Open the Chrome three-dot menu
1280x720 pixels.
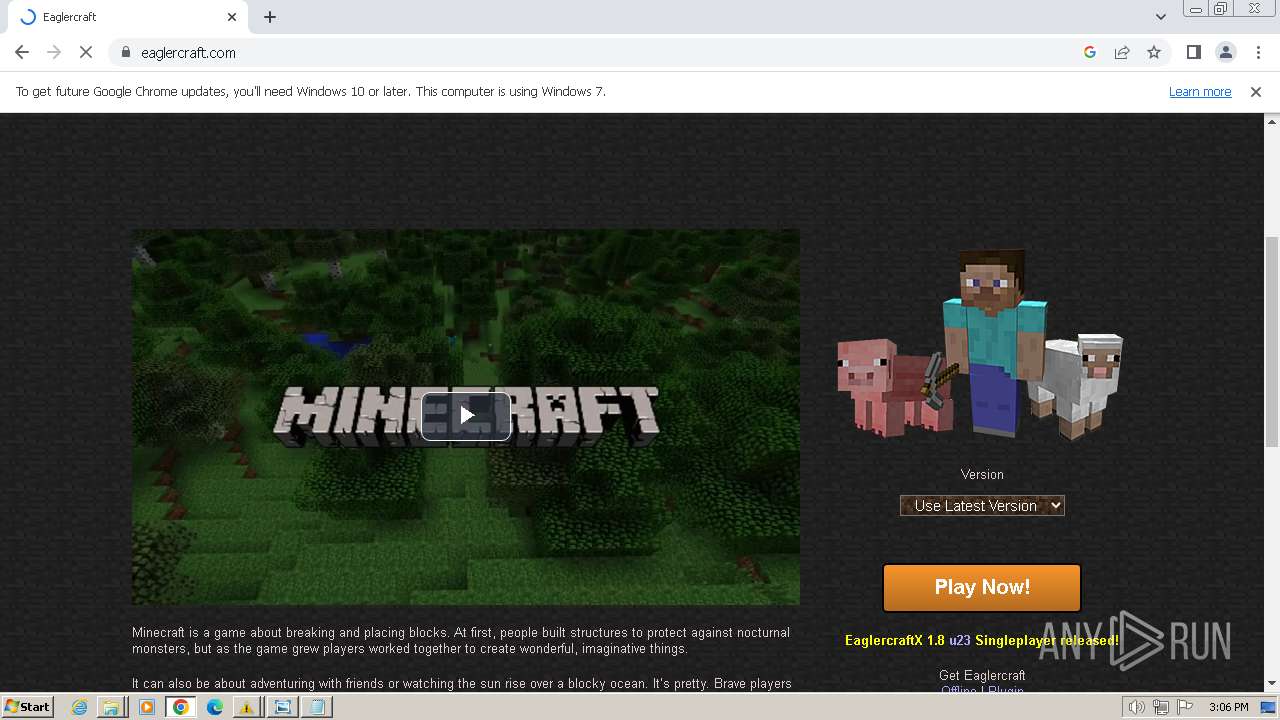click(x=1258, y=52)
